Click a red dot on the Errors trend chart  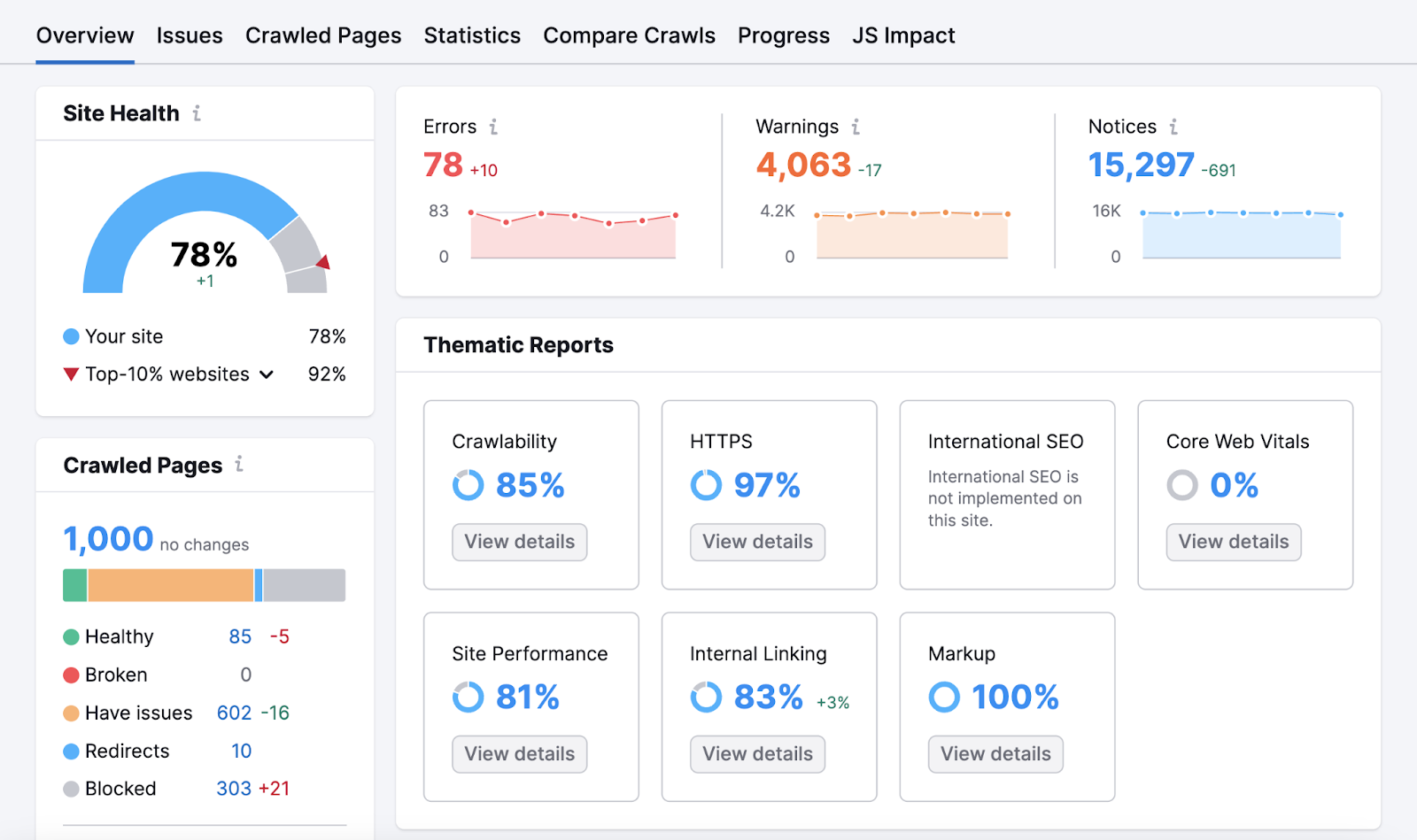(x=541, y=213)
